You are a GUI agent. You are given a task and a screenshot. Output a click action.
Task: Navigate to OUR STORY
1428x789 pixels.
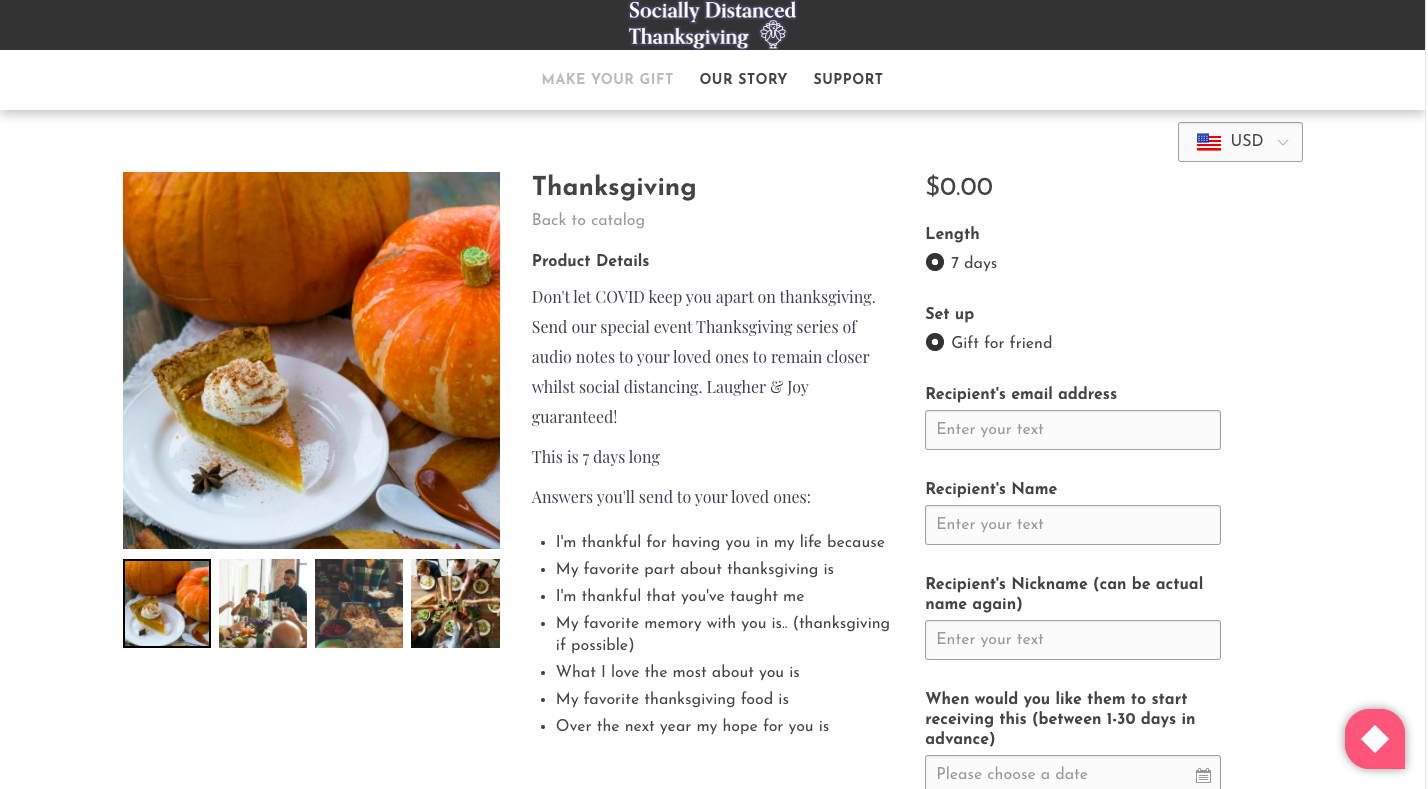pos(744,79)
